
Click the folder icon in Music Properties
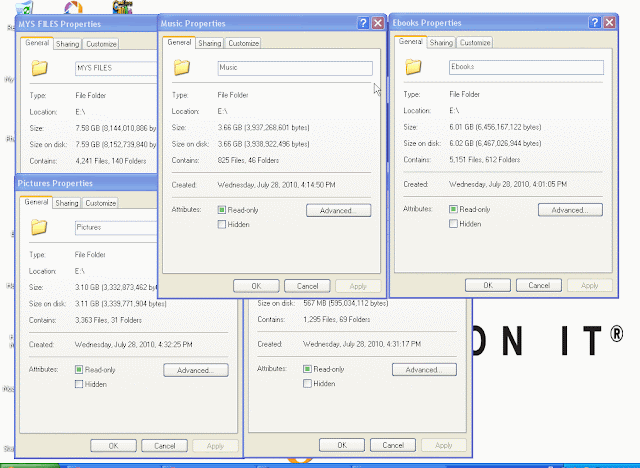tap(182, 67)
